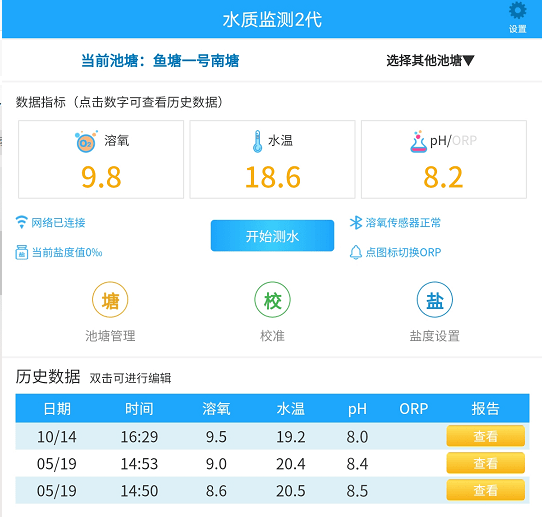Click the 日期 column header

pyautogui.click(x=57, y=409)
